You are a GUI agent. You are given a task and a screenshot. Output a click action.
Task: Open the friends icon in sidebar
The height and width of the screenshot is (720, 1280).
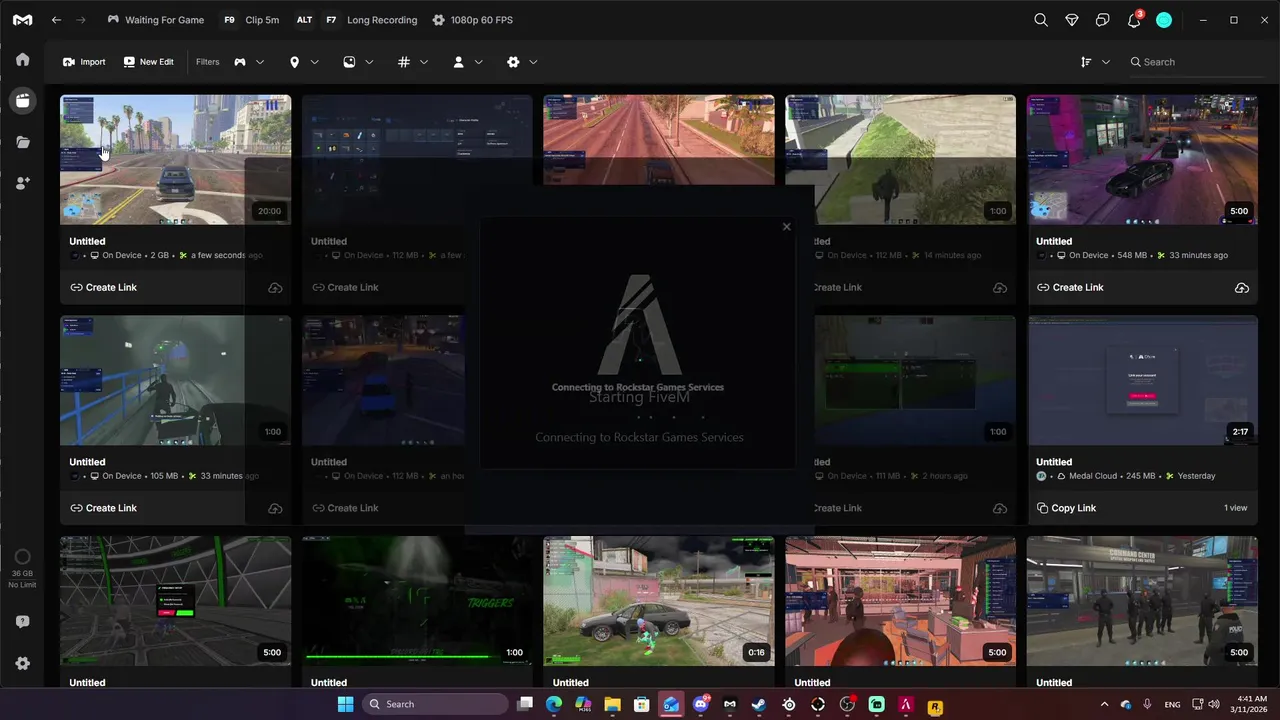22,183
